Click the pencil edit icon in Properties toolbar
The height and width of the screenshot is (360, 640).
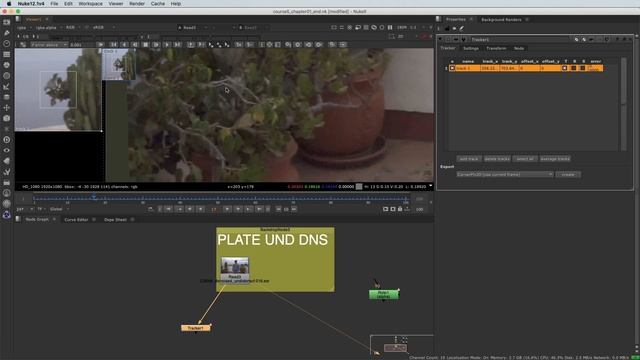pos(462,28)
